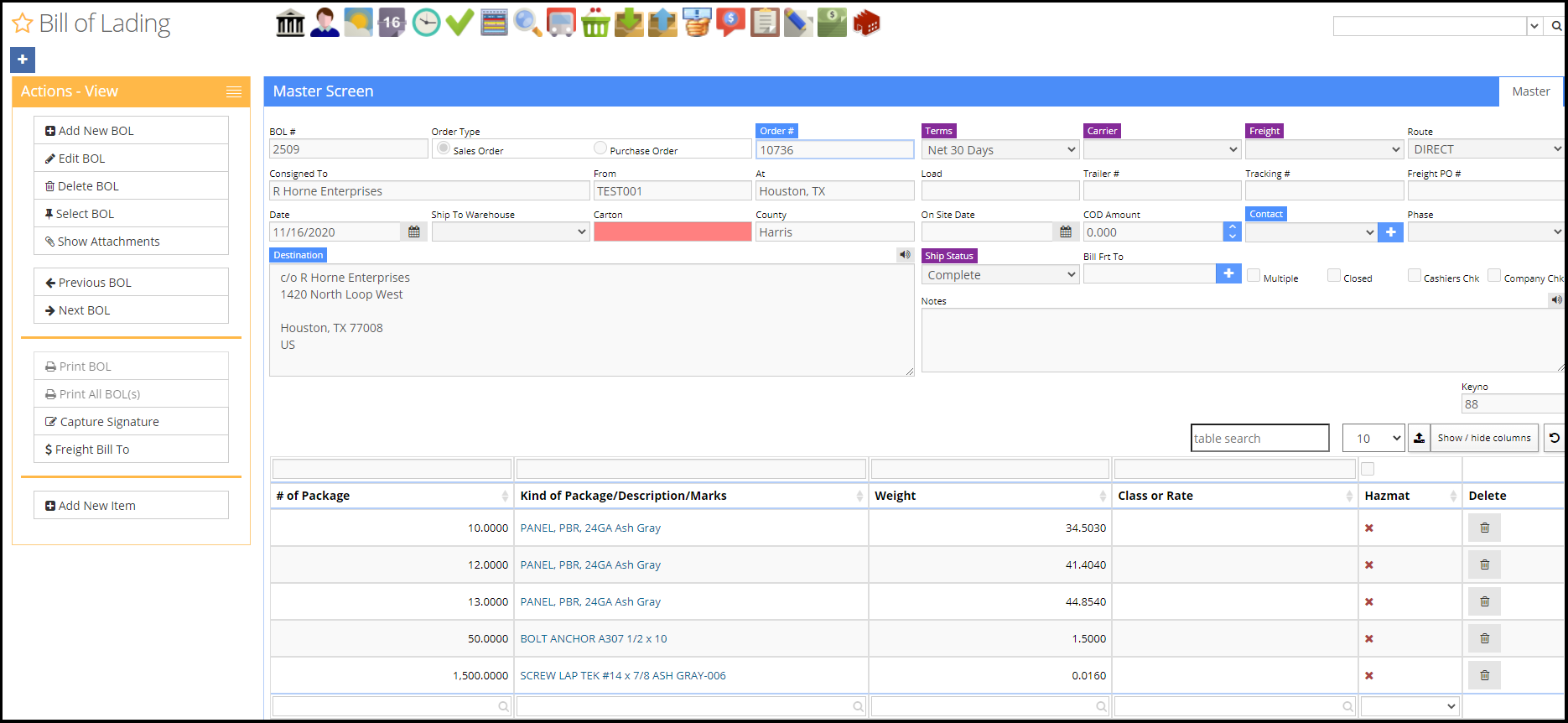This screenshot has width=1568, height=723.
Task: Open the Hazmat footer filter dropdown
Action: pos(1410,706)
